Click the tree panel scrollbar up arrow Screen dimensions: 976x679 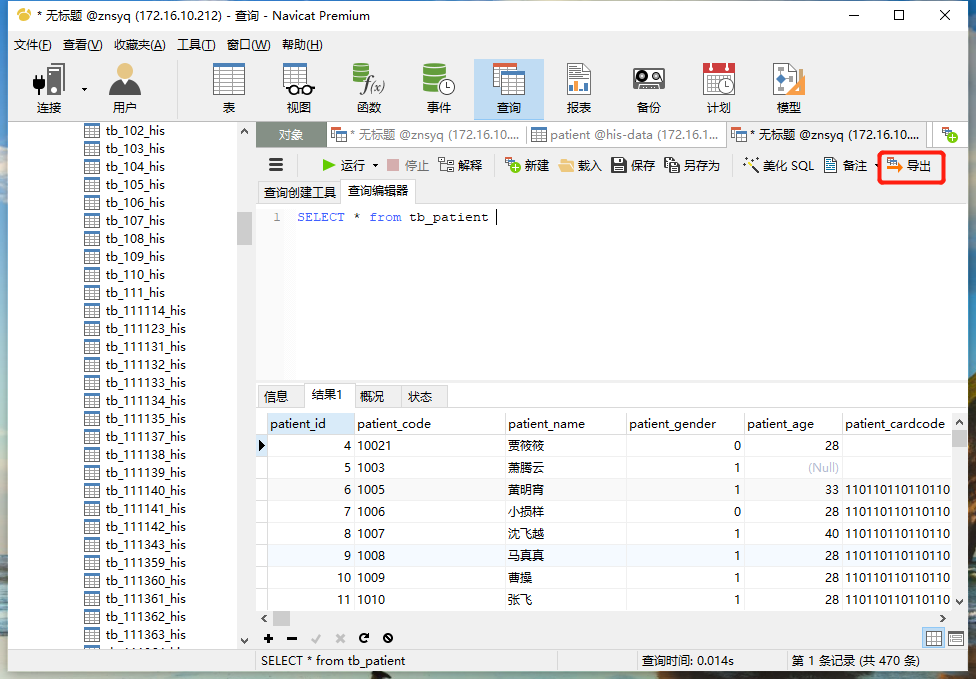tap(244, 131)
